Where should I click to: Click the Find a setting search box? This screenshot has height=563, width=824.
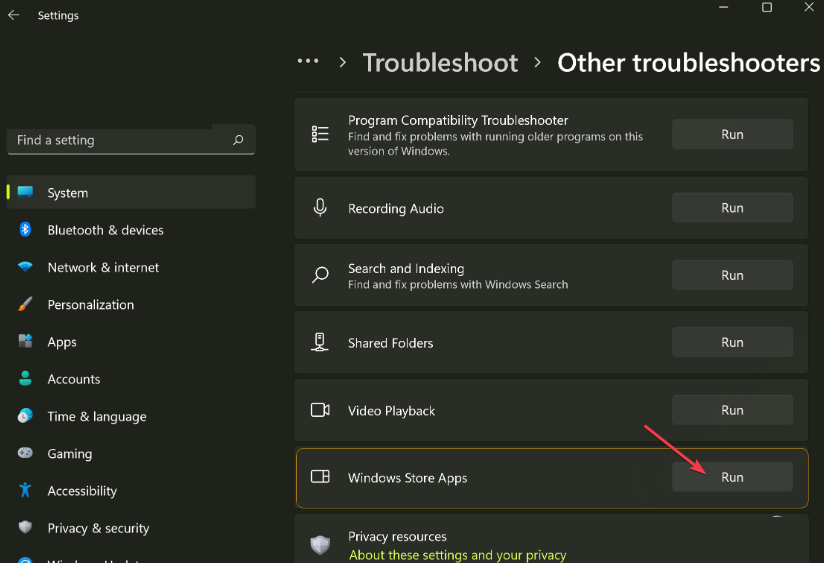click(x=131, y=140)
